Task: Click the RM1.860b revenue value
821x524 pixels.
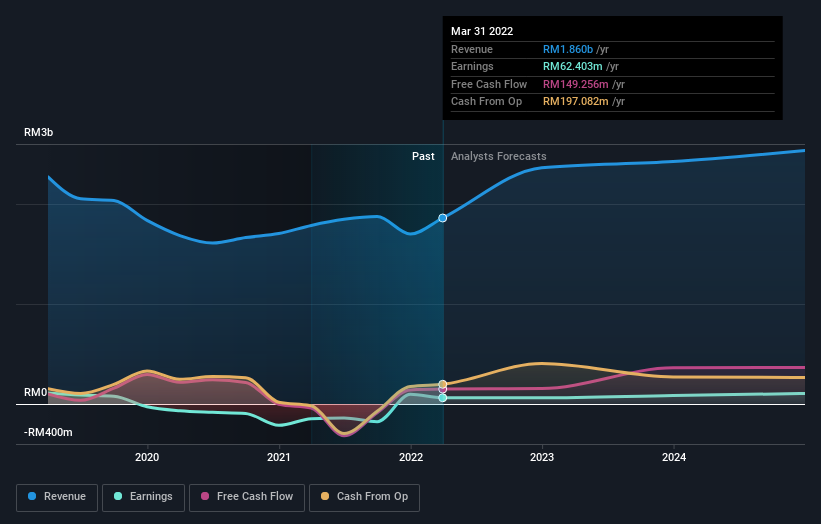Action: click(568, 49)
